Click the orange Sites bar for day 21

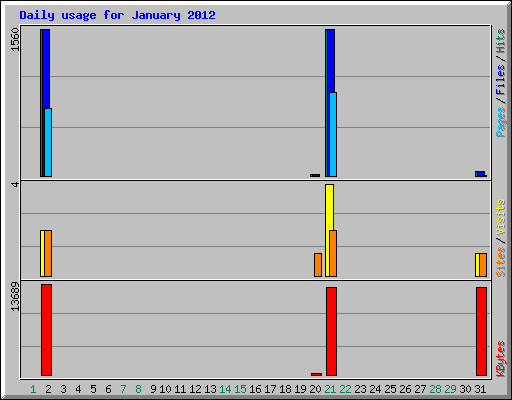(x=333, y=253)
